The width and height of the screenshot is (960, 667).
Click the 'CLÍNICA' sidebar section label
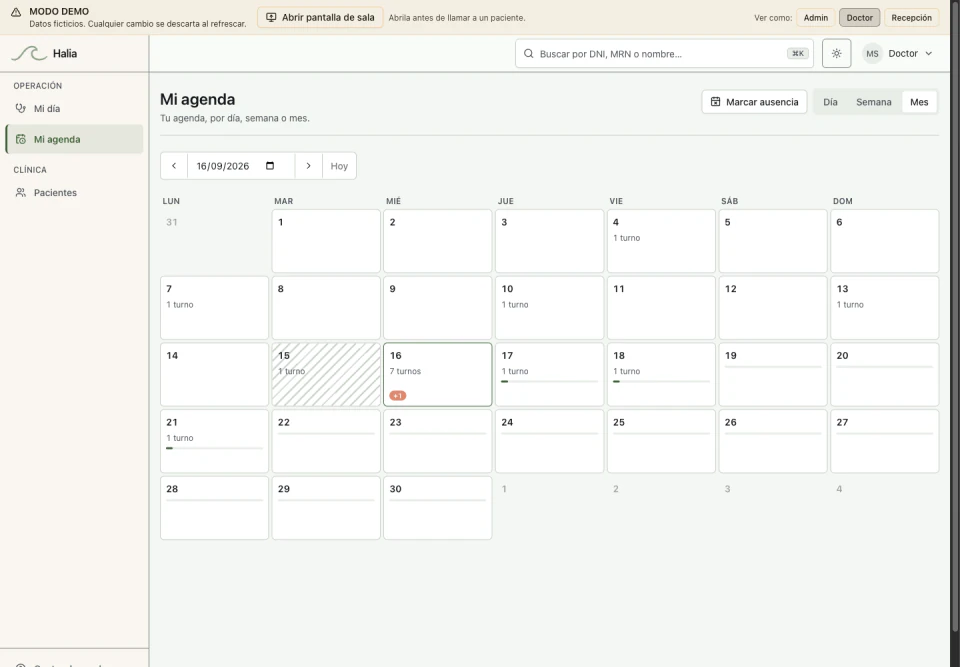click(30, 170)
